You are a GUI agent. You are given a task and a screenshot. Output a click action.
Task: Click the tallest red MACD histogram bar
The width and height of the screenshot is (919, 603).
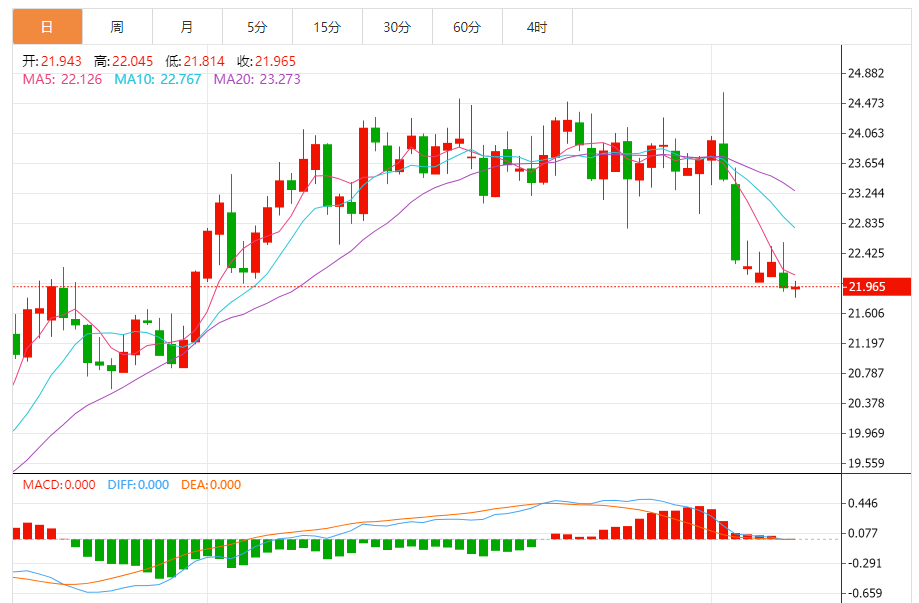click(x=699, y=523)
